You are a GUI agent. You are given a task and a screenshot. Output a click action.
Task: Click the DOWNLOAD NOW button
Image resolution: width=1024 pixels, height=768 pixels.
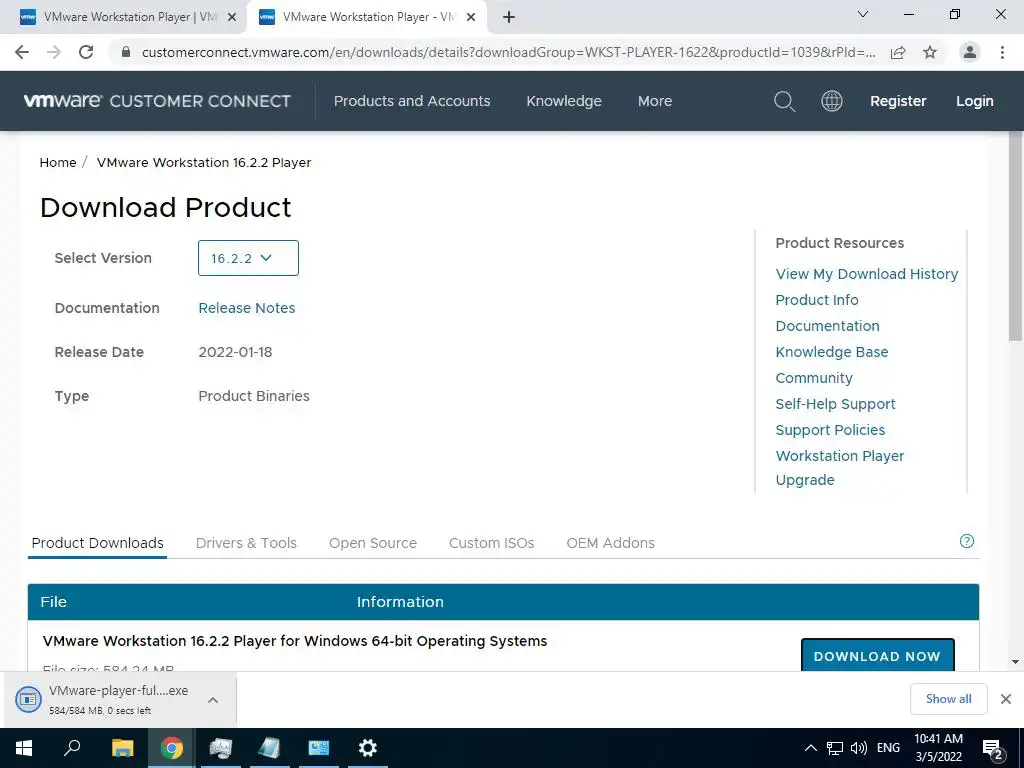[x=877, y=655]
